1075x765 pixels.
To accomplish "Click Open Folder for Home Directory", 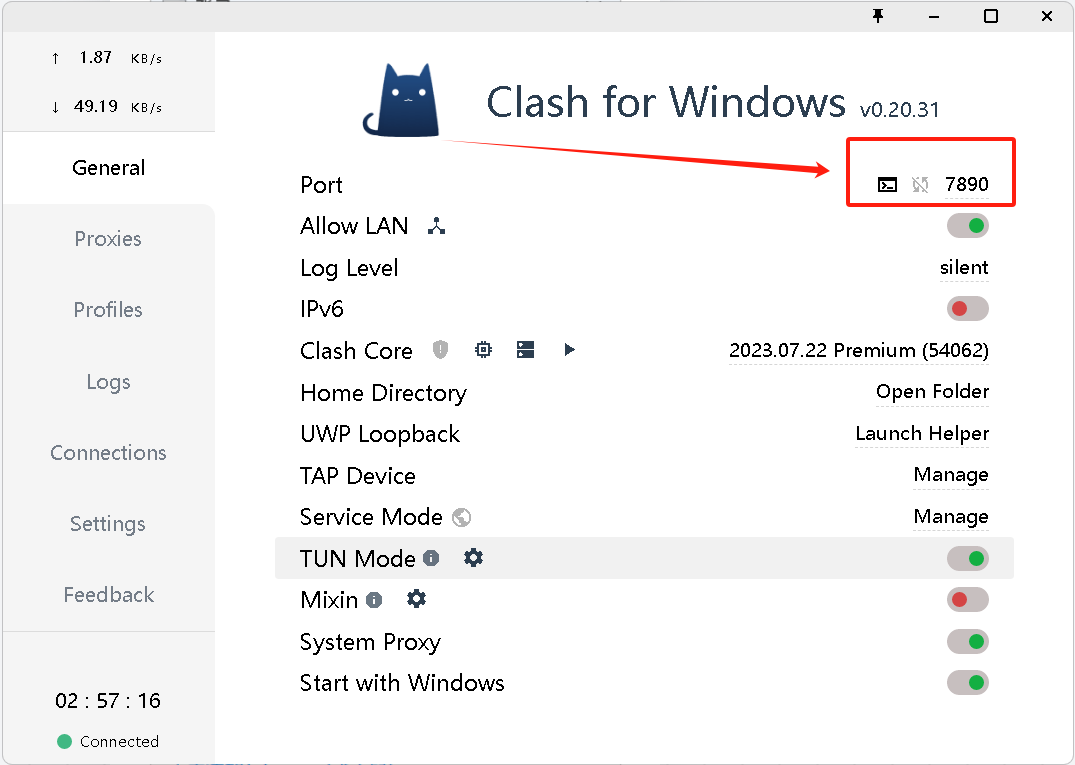I will 932,391.
